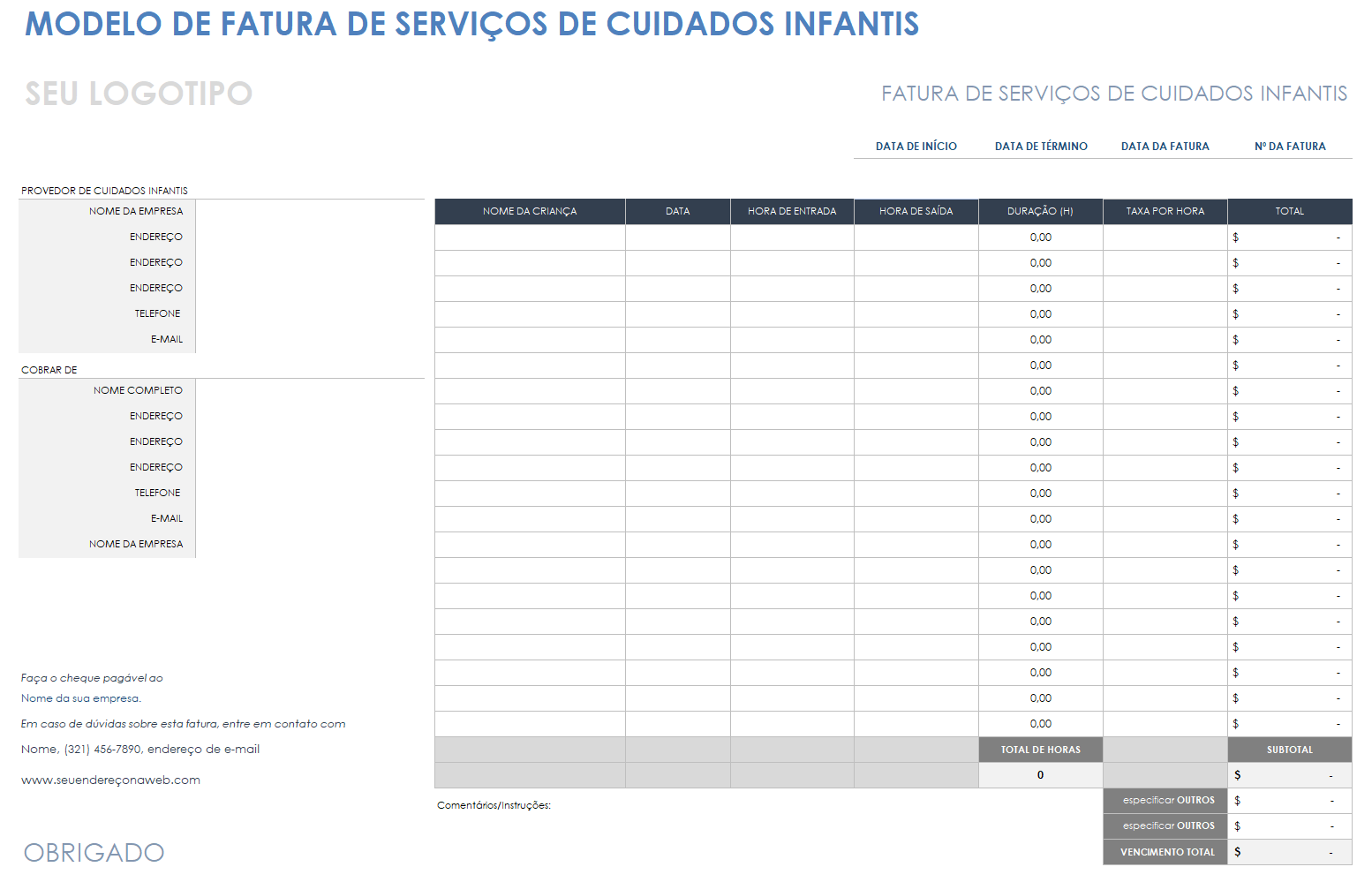Screen dimensions: 1372x882
Task: Select the DATA DA FATURA header
Action: [x=1165, y=147]
